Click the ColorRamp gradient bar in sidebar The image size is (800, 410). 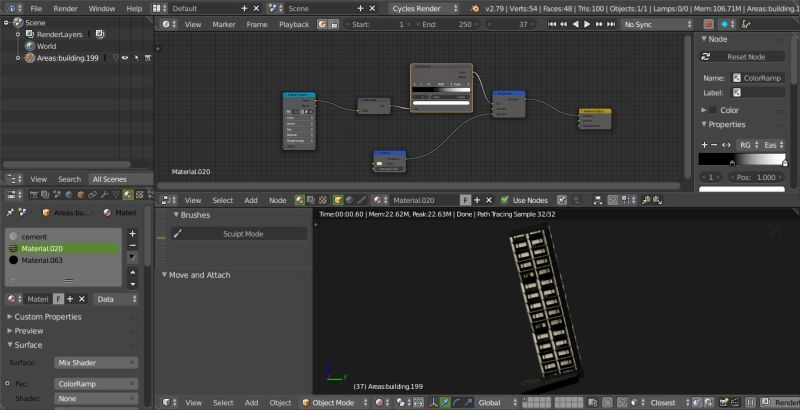click(x=742, y=160)
